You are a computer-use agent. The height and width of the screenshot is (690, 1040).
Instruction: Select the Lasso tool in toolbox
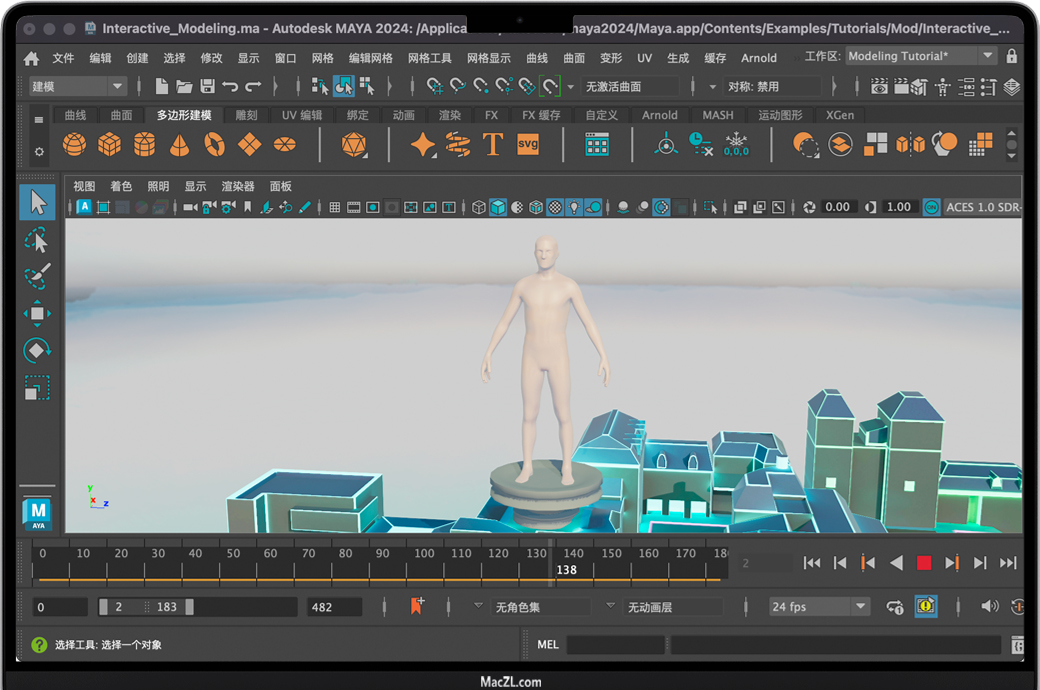point(37,240)
